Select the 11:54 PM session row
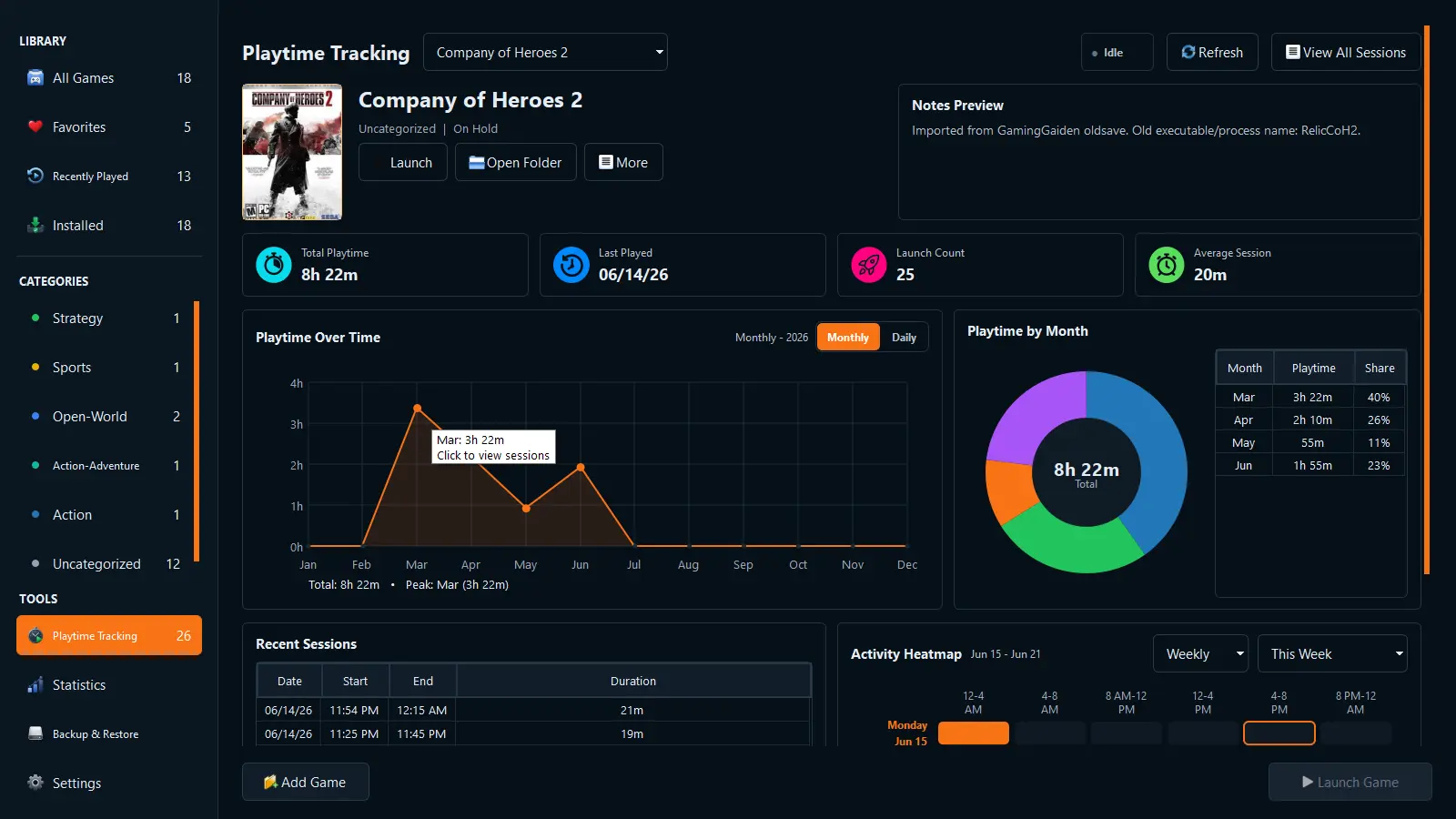1456x819 pixels. (533, 710)
